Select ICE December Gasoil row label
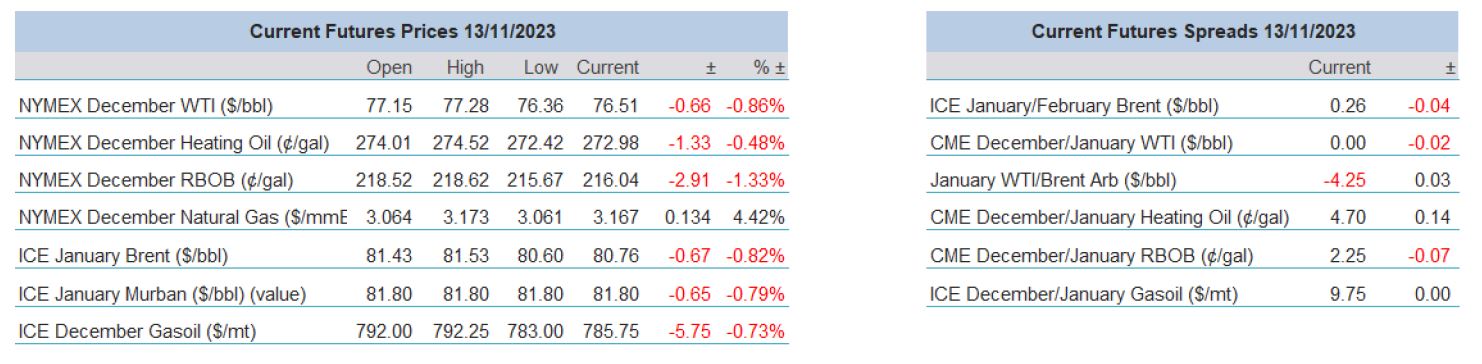 pyautogui.click(x=138, y=331)
